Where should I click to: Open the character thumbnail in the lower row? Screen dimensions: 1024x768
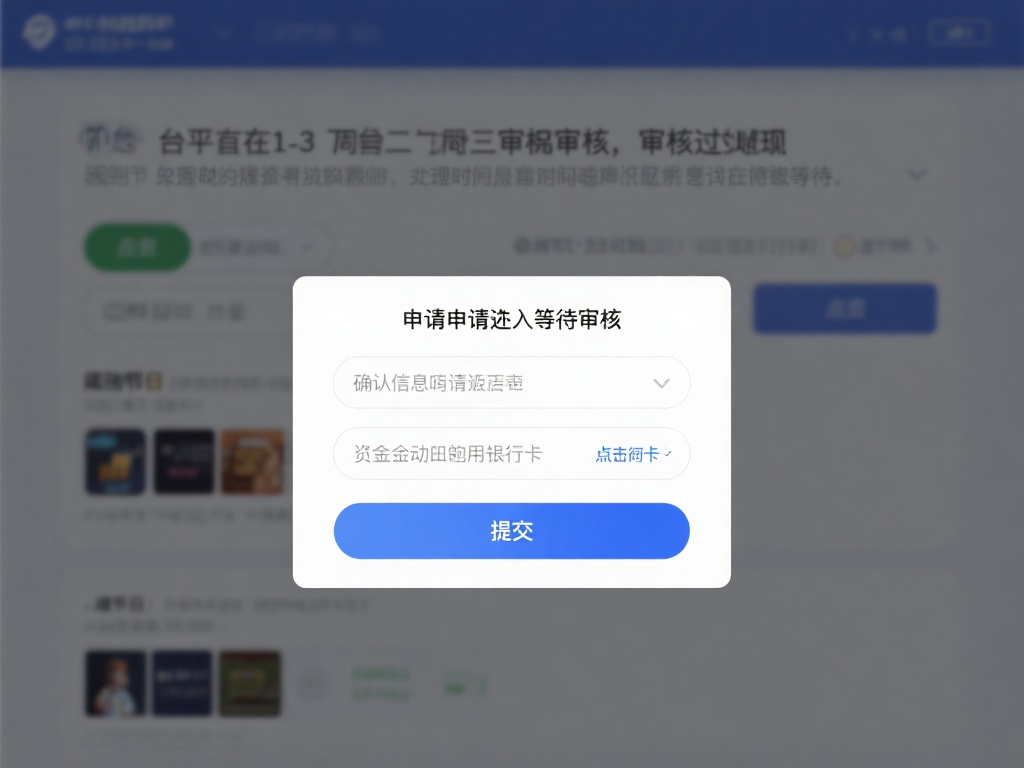pos(115,684)
